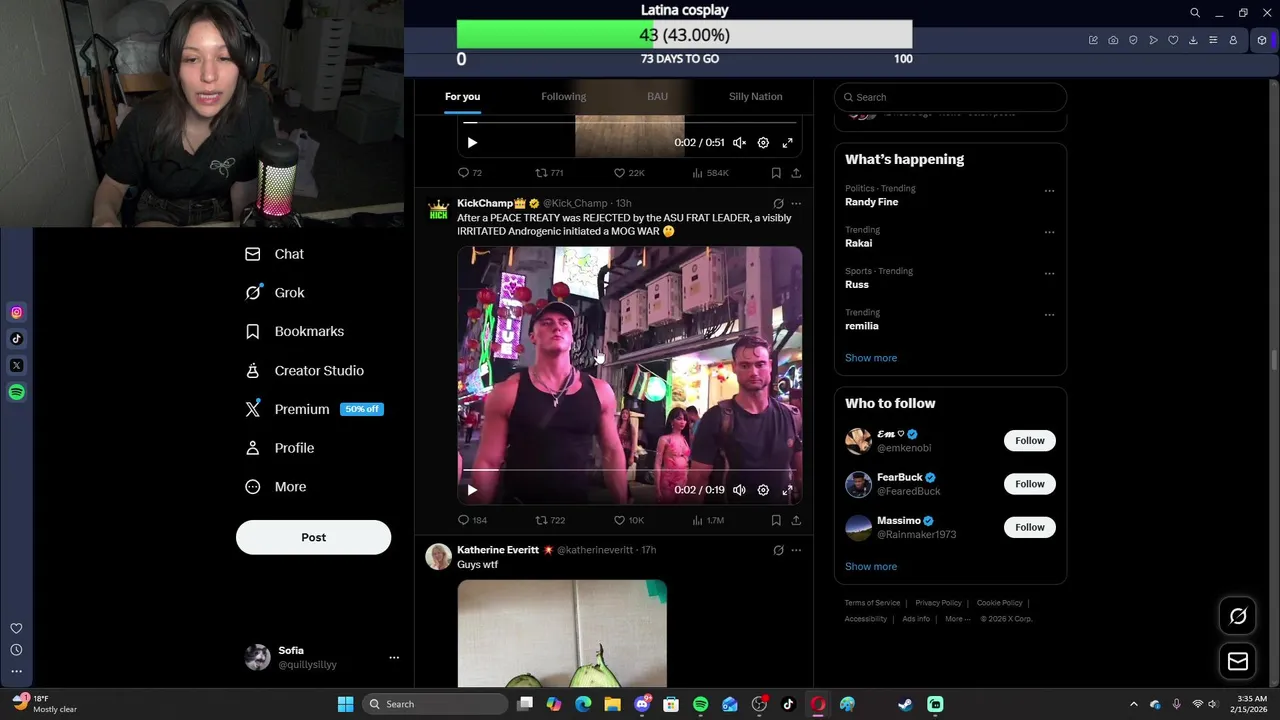Share the KickChamp post
This screenshot has height=720, width=1280.
796,520
